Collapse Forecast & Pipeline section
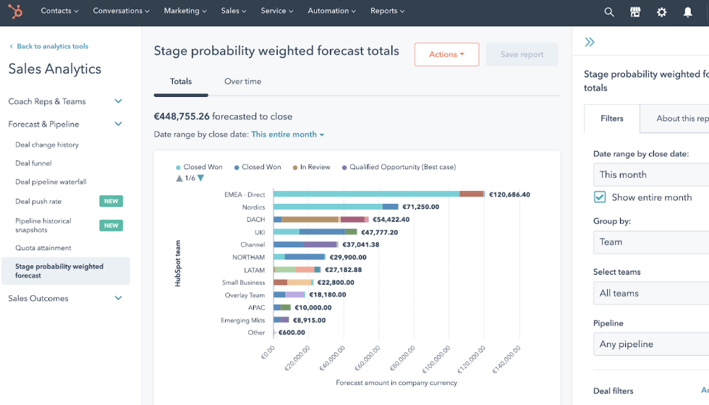The height and width of the screenshot is (405, 709). tap(66, 124)
